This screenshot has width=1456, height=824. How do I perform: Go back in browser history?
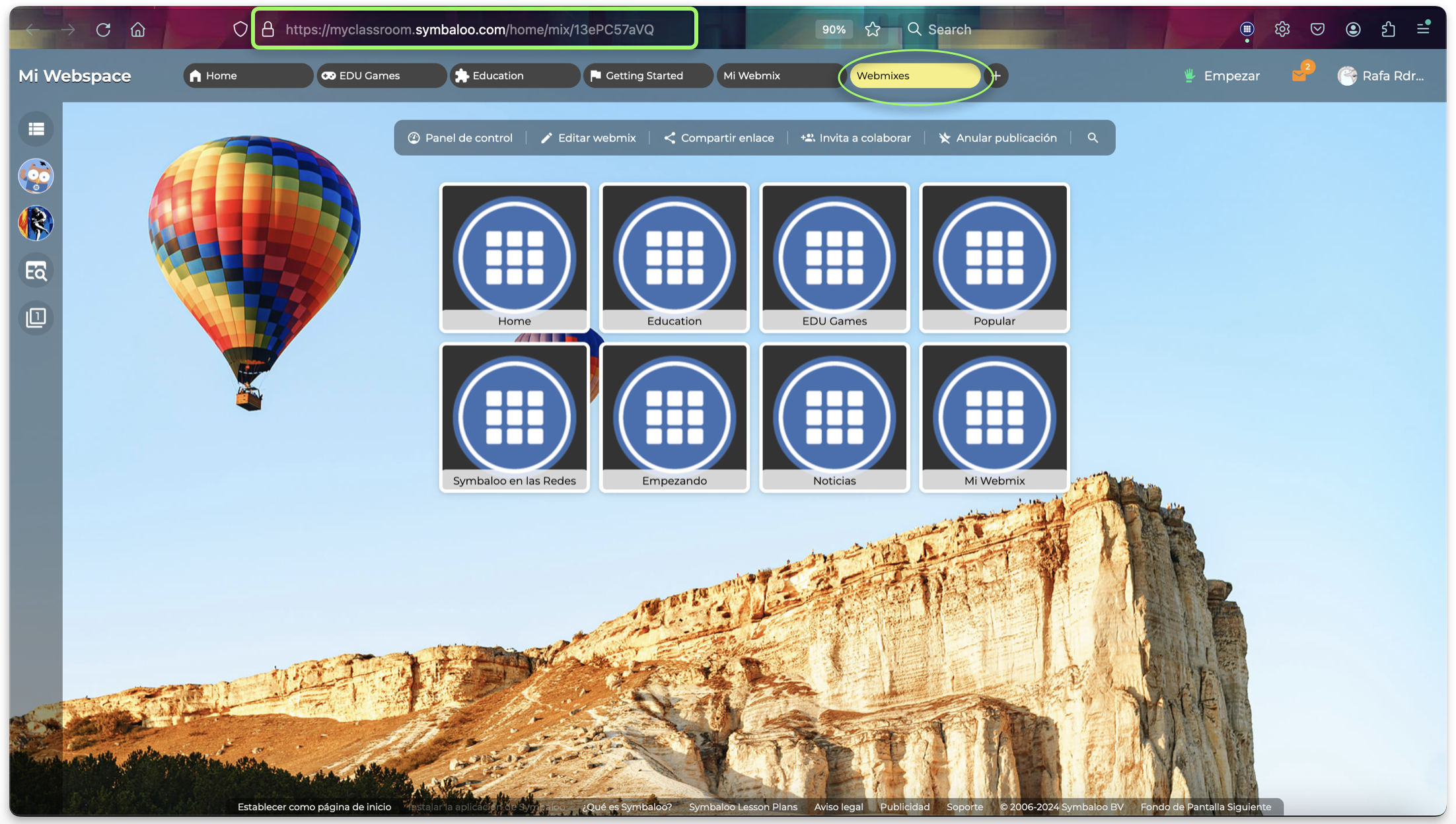tap(33, 29)
